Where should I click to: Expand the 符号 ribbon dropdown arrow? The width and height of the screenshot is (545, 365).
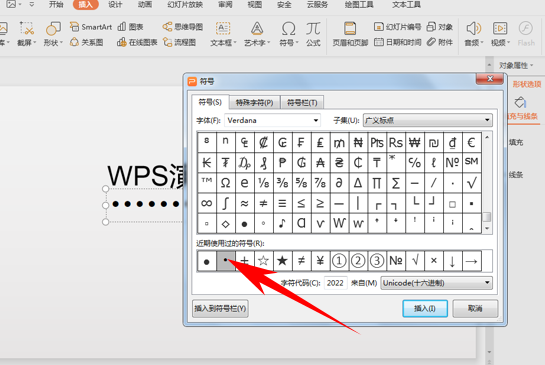point(297,43)
